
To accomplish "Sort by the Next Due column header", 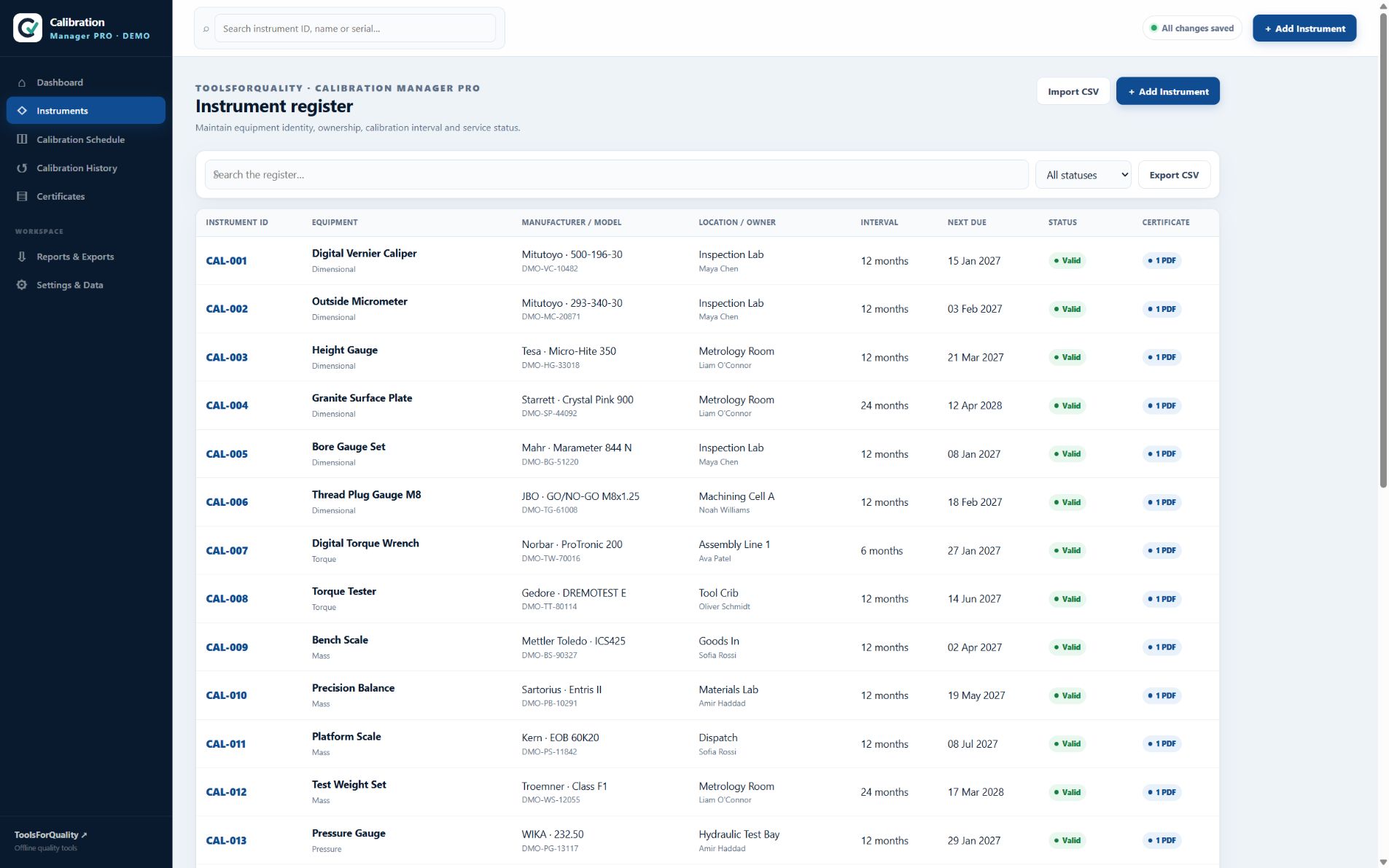I will (966, 222).
